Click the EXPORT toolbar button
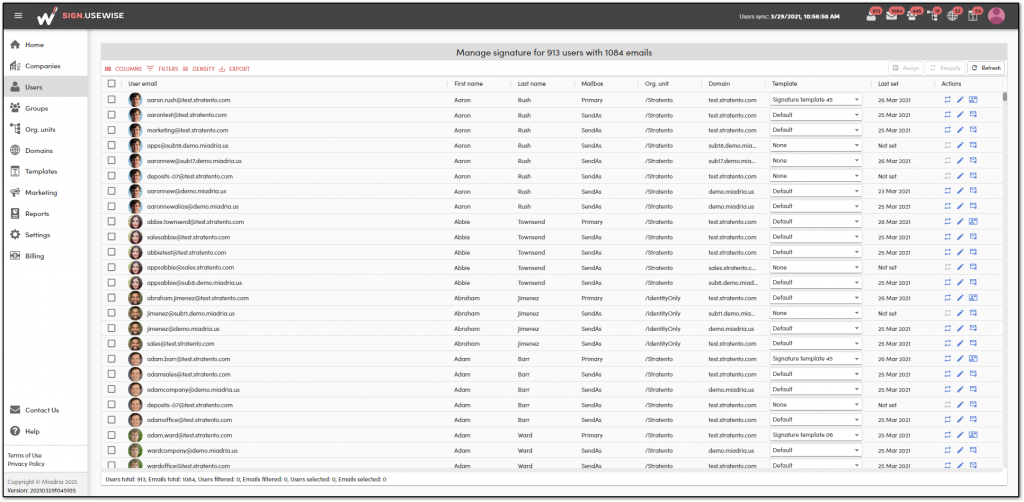 tap(234, 69)
